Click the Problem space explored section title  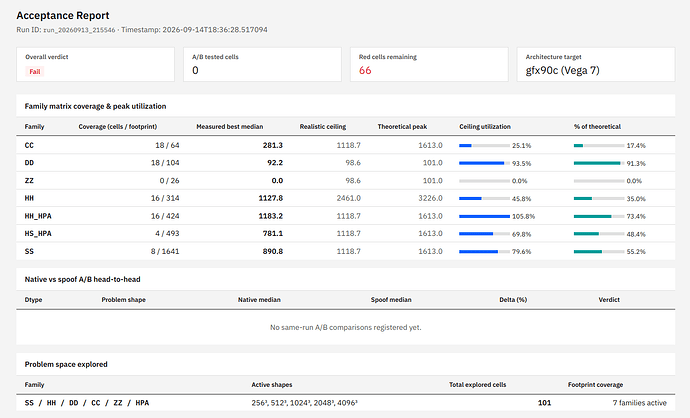[x=66, y=364]
